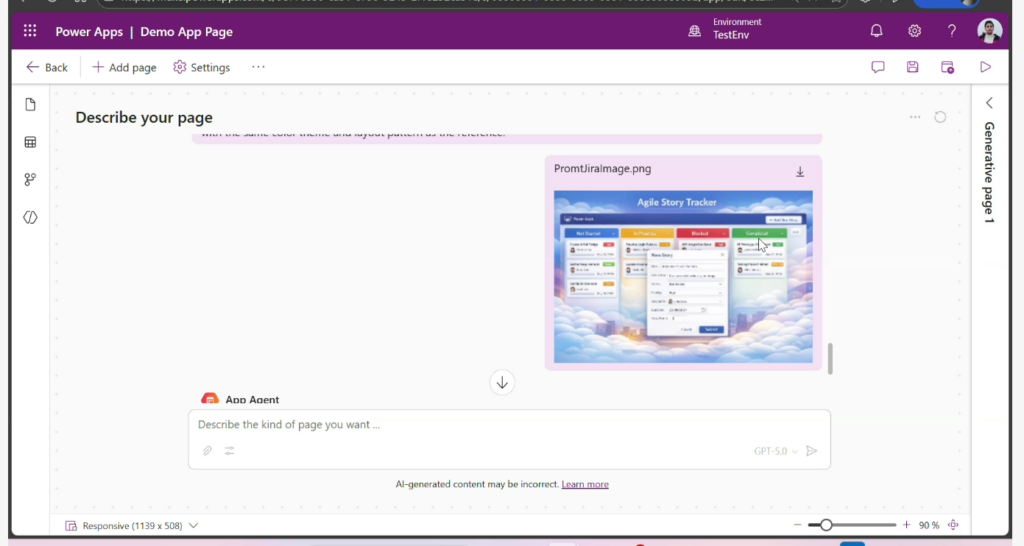Open the prompt options sliders icon
This screenshot has height=546, width=1024.
229,451
